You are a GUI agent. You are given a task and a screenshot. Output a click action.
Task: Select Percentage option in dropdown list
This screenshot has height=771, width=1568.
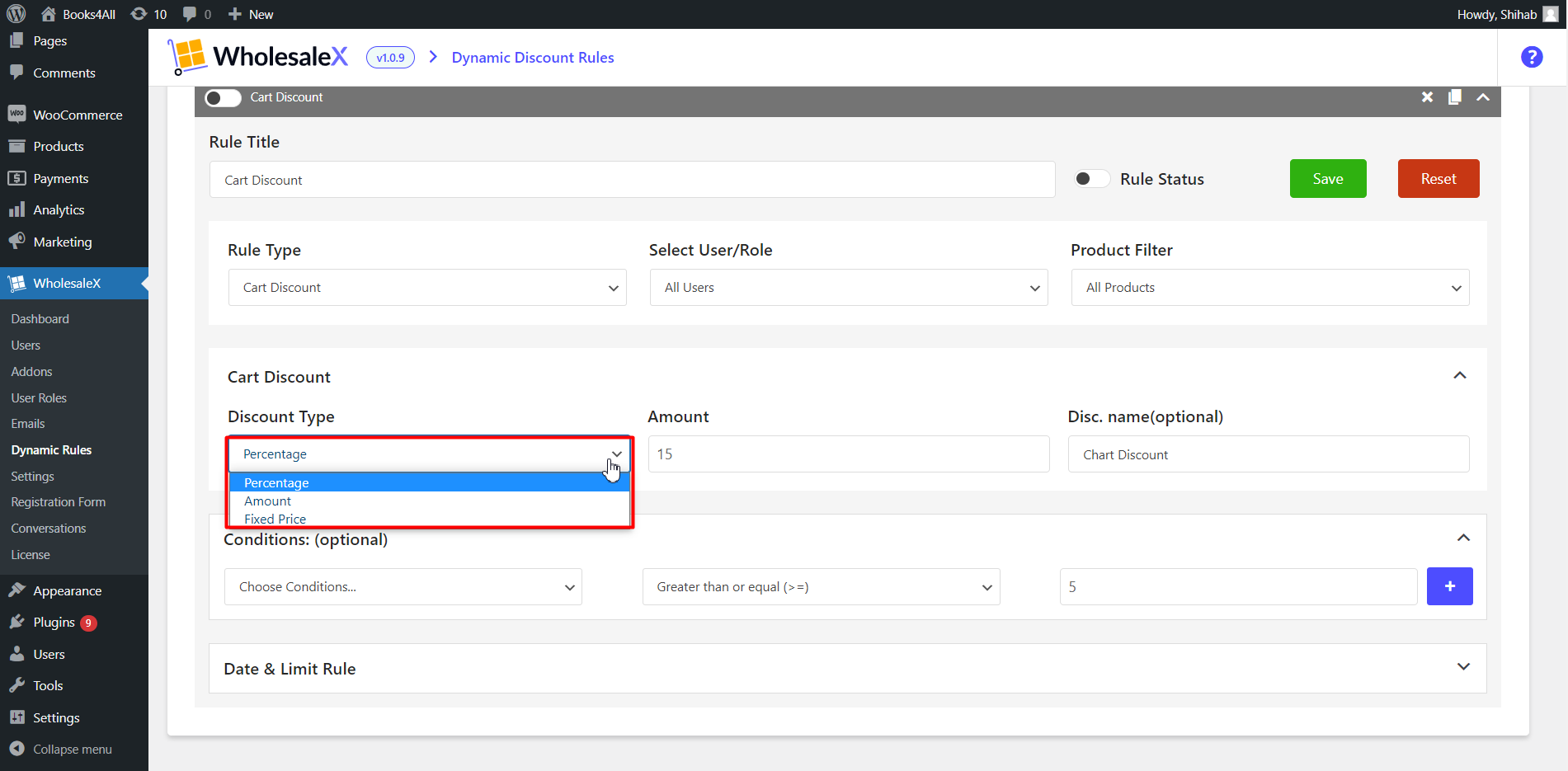[x=429, y=482]
